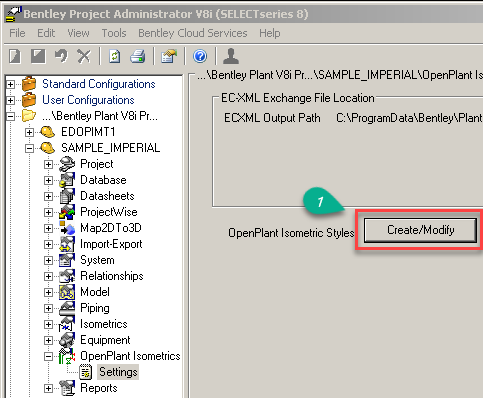Click the System node icon

coord(67,260)
